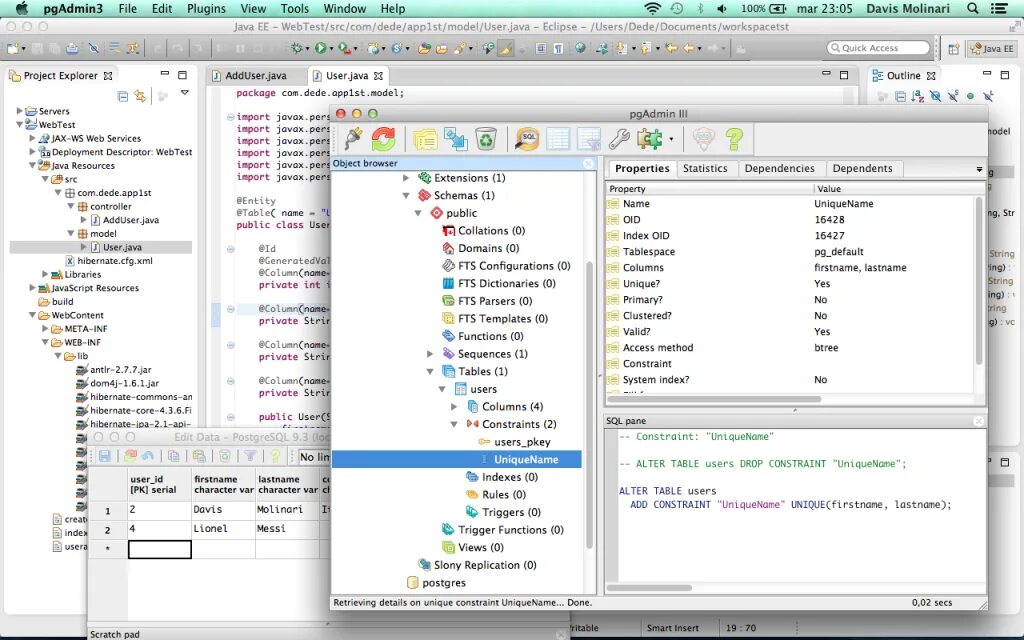
Task: Open the Plugins menu in menu bar
Action: click(x=206, y=8)
